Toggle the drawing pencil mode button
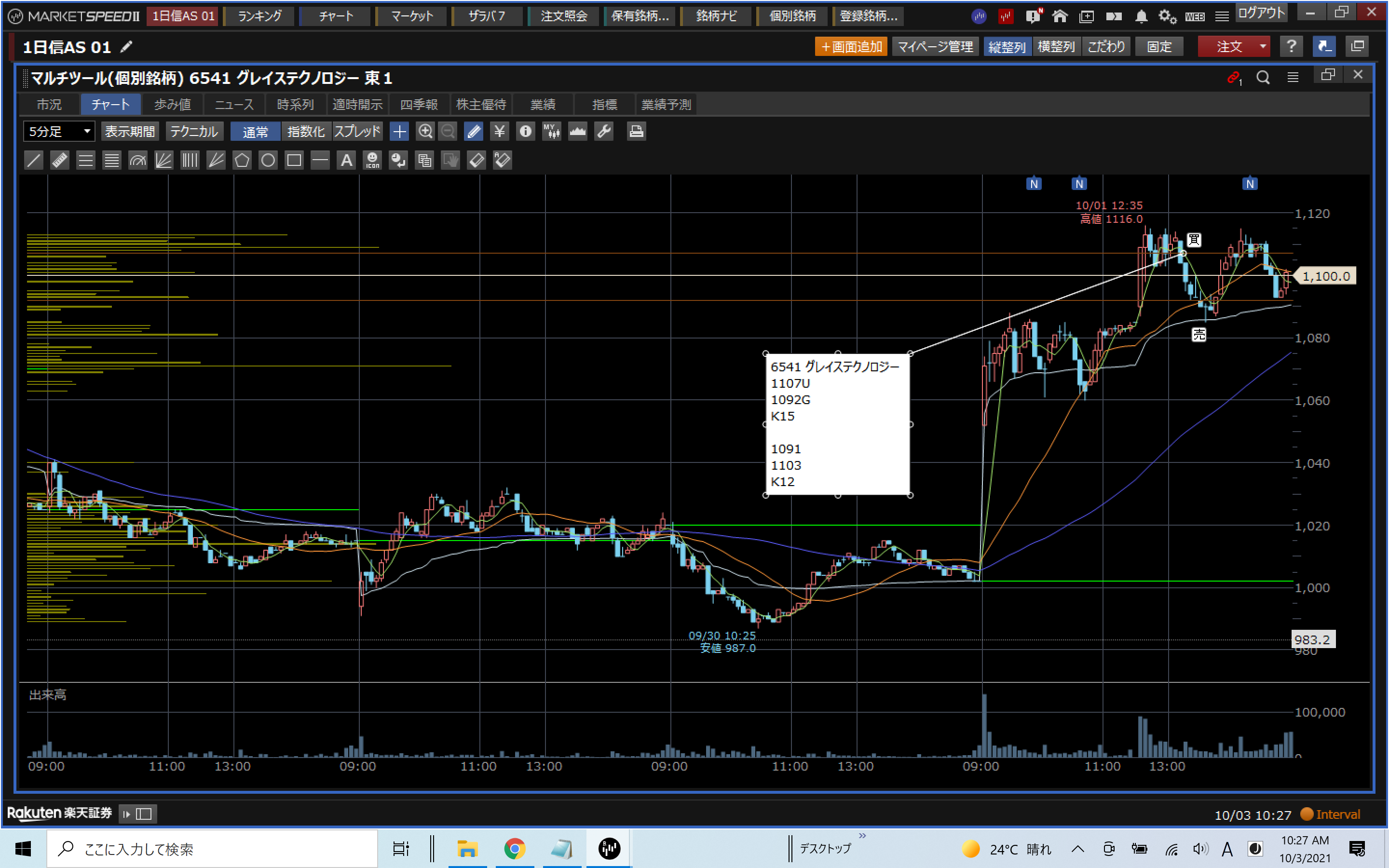 click(x=474, y=132)
